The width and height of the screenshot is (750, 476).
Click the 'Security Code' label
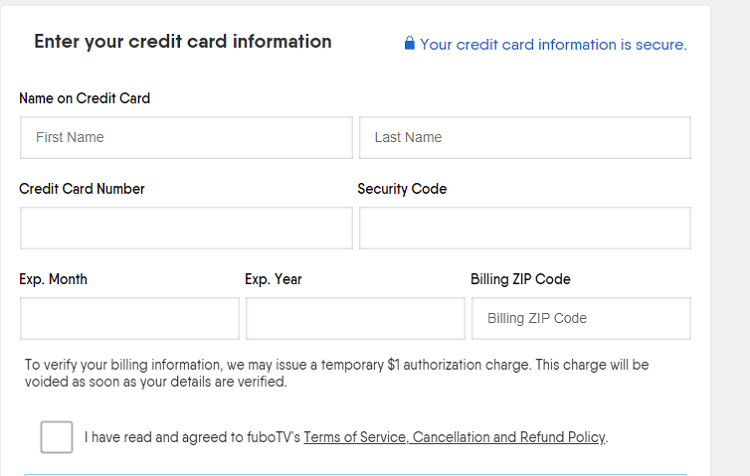tap(402, 189)
